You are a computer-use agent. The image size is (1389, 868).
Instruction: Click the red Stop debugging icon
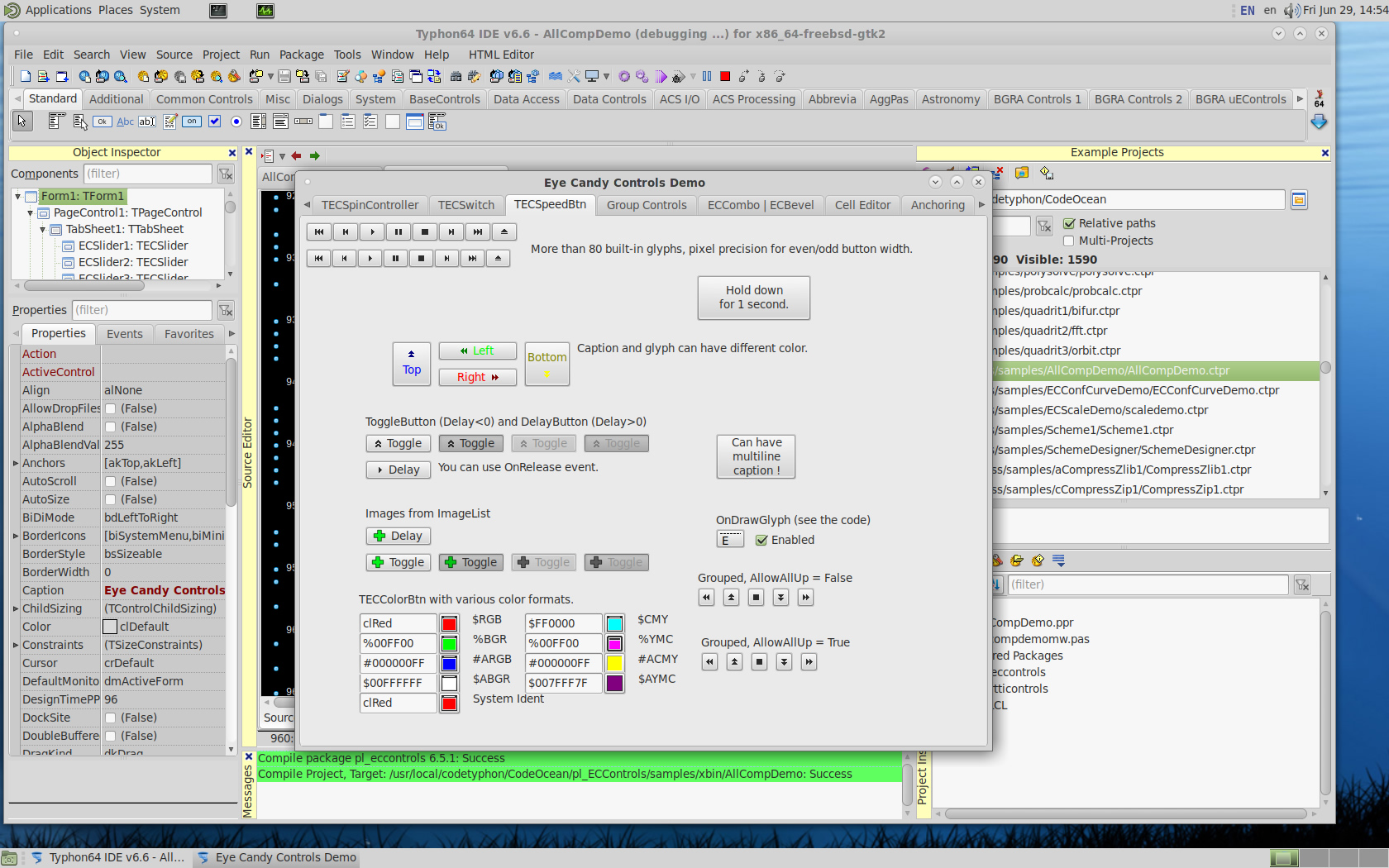(725, 76)
